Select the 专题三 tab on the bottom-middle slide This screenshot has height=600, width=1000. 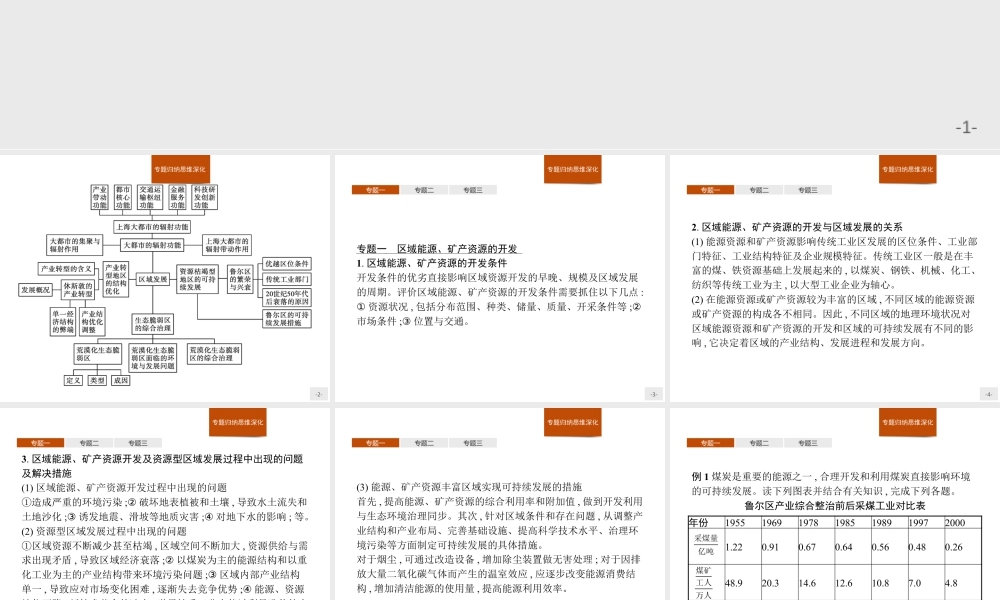[x=473, y=441]
